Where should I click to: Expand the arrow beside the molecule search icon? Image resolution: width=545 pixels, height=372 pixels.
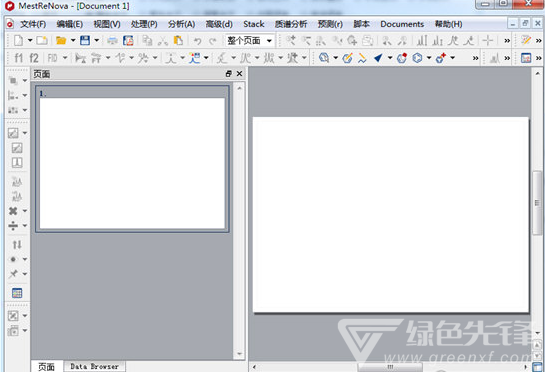[336, 58]
